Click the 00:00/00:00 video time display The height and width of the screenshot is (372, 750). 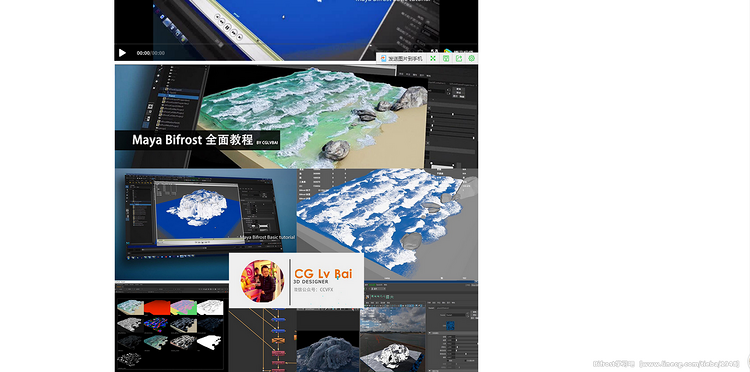pos(151,53)
